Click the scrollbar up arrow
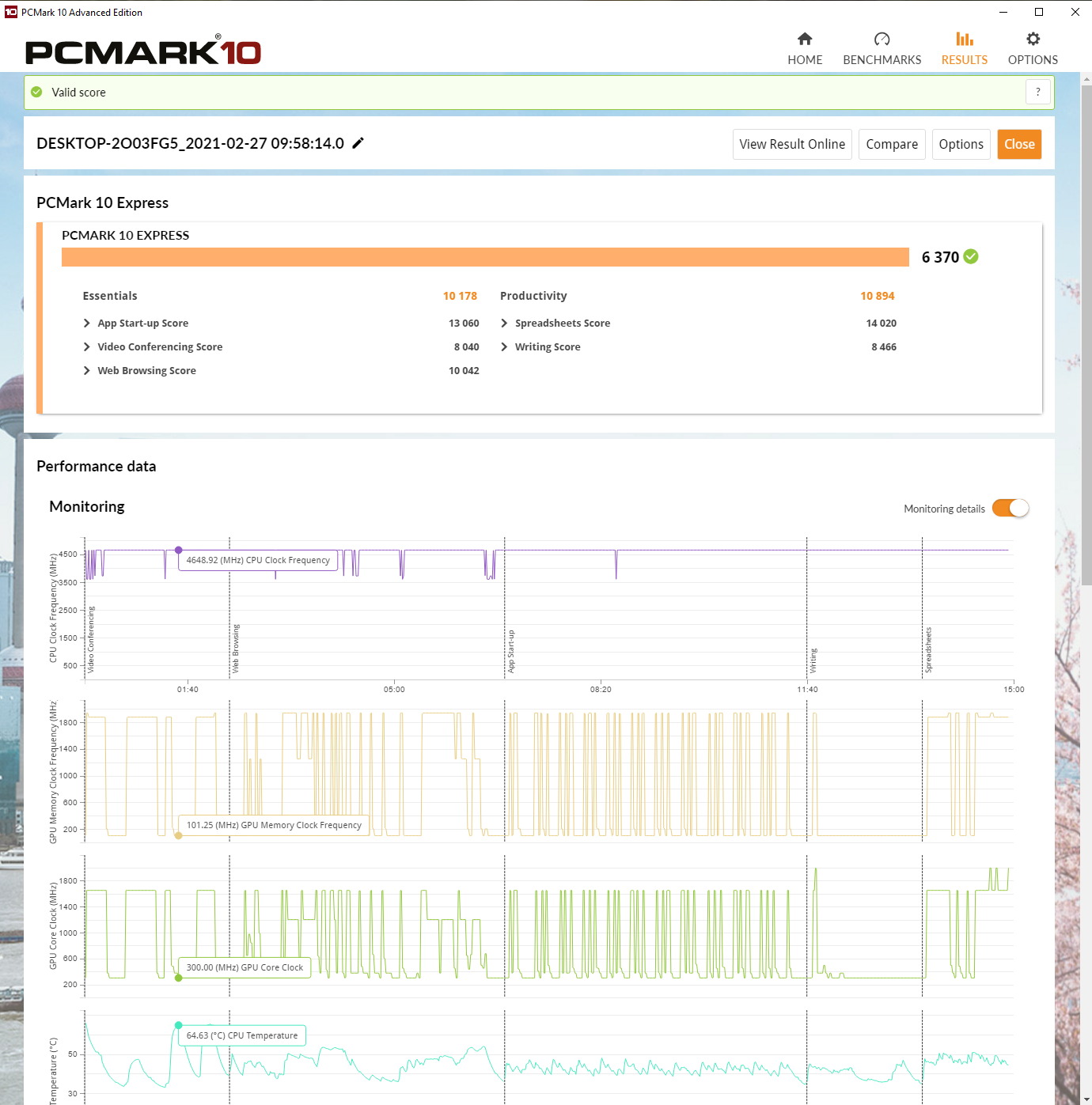Image resolution: width=1092 pixels, height=1105 pixels. [1086, 78]
